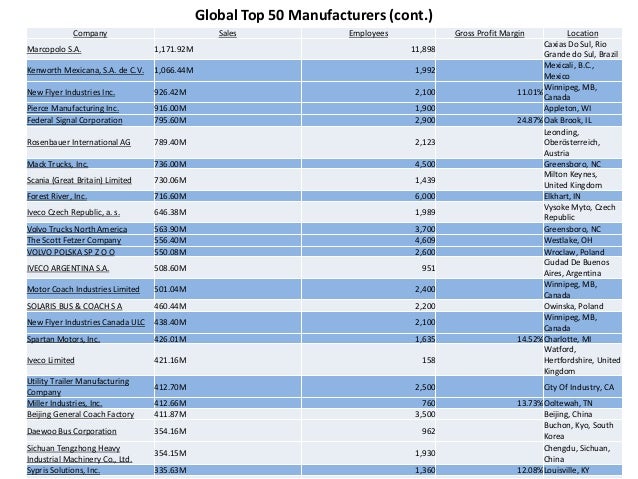Open the Iveco Limited link

(x=50, y=361)
